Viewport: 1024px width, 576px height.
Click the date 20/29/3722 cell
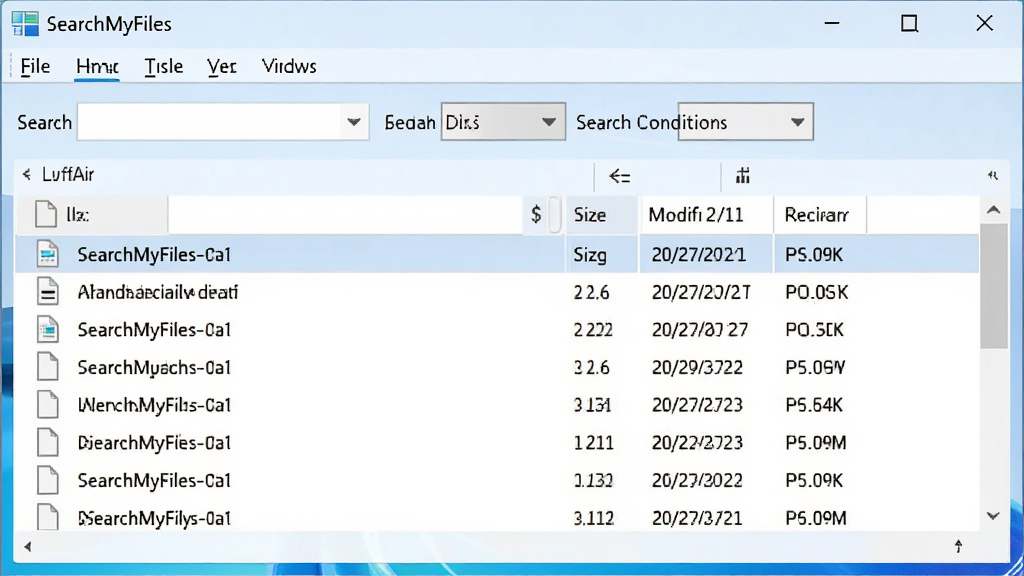[697, 368]
